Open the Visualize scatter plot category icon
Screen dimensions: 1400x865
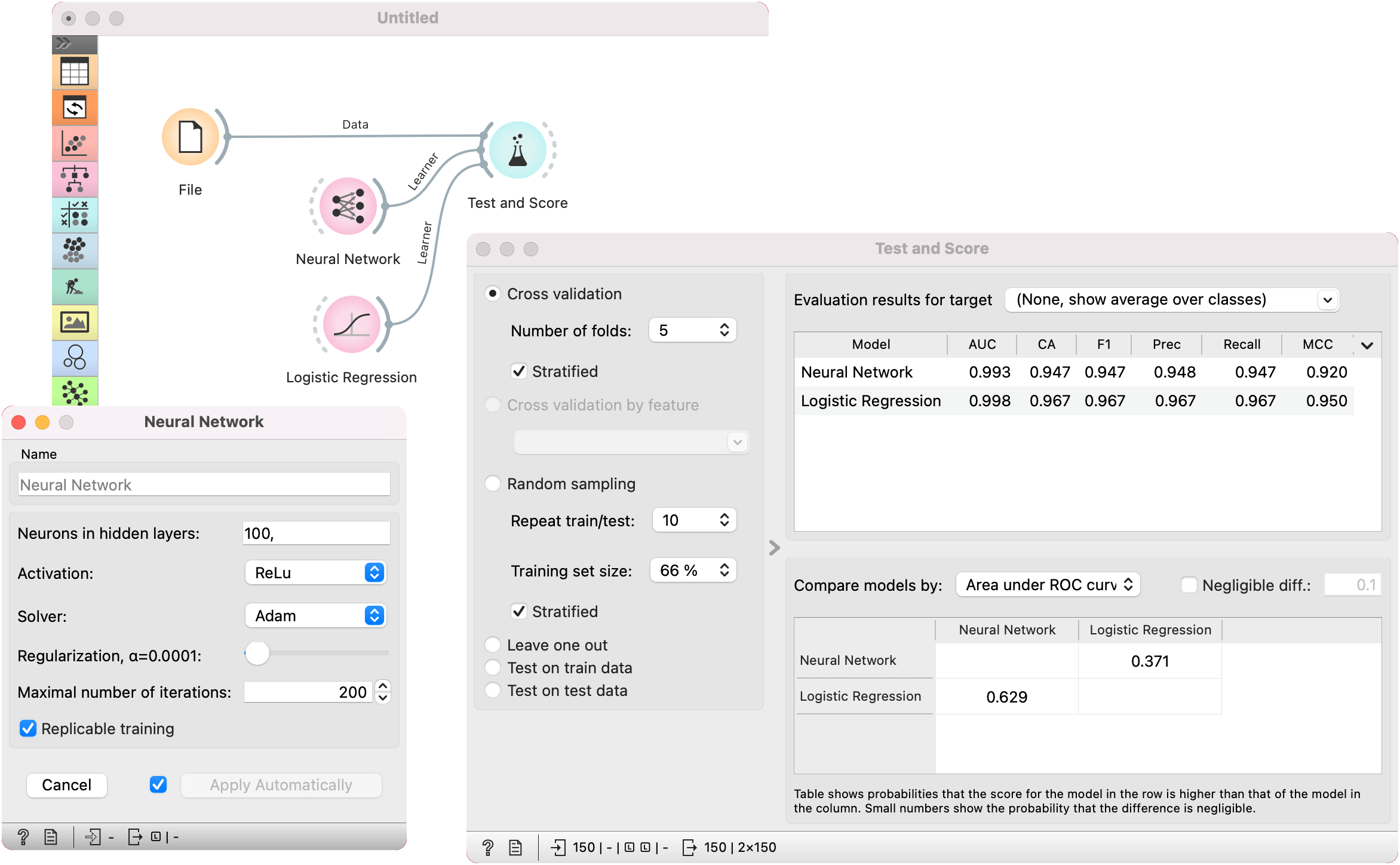[75, 143]
